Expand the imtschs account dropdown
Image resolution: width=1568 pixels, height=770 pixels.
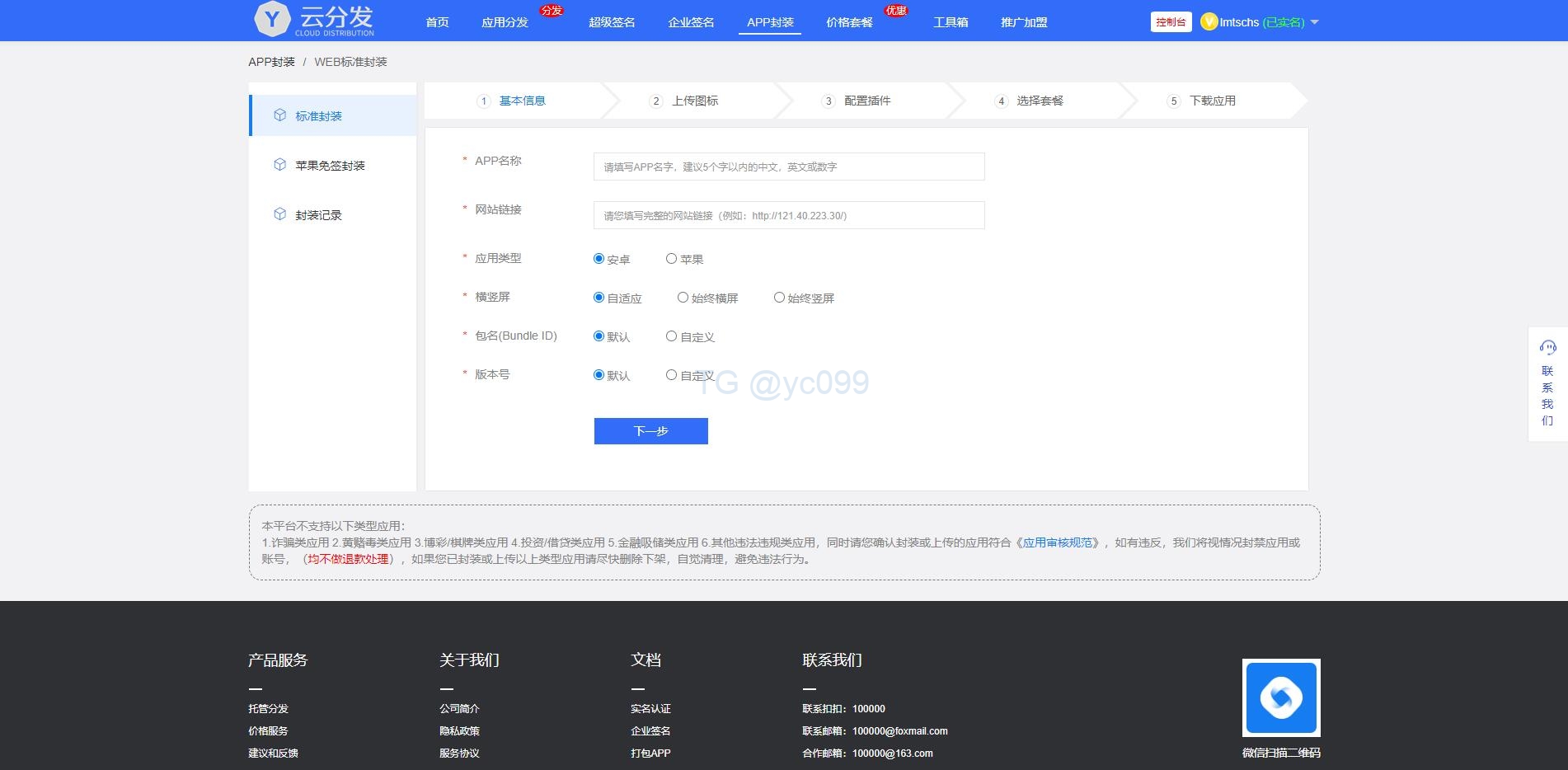1315,22
